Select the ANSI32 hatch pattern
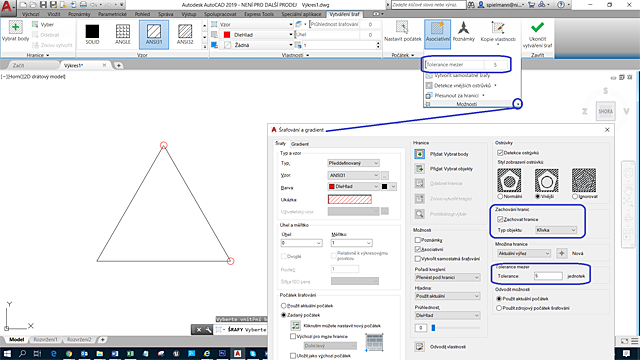The width and height of the screenshot is (640, 360). (185, 32)
